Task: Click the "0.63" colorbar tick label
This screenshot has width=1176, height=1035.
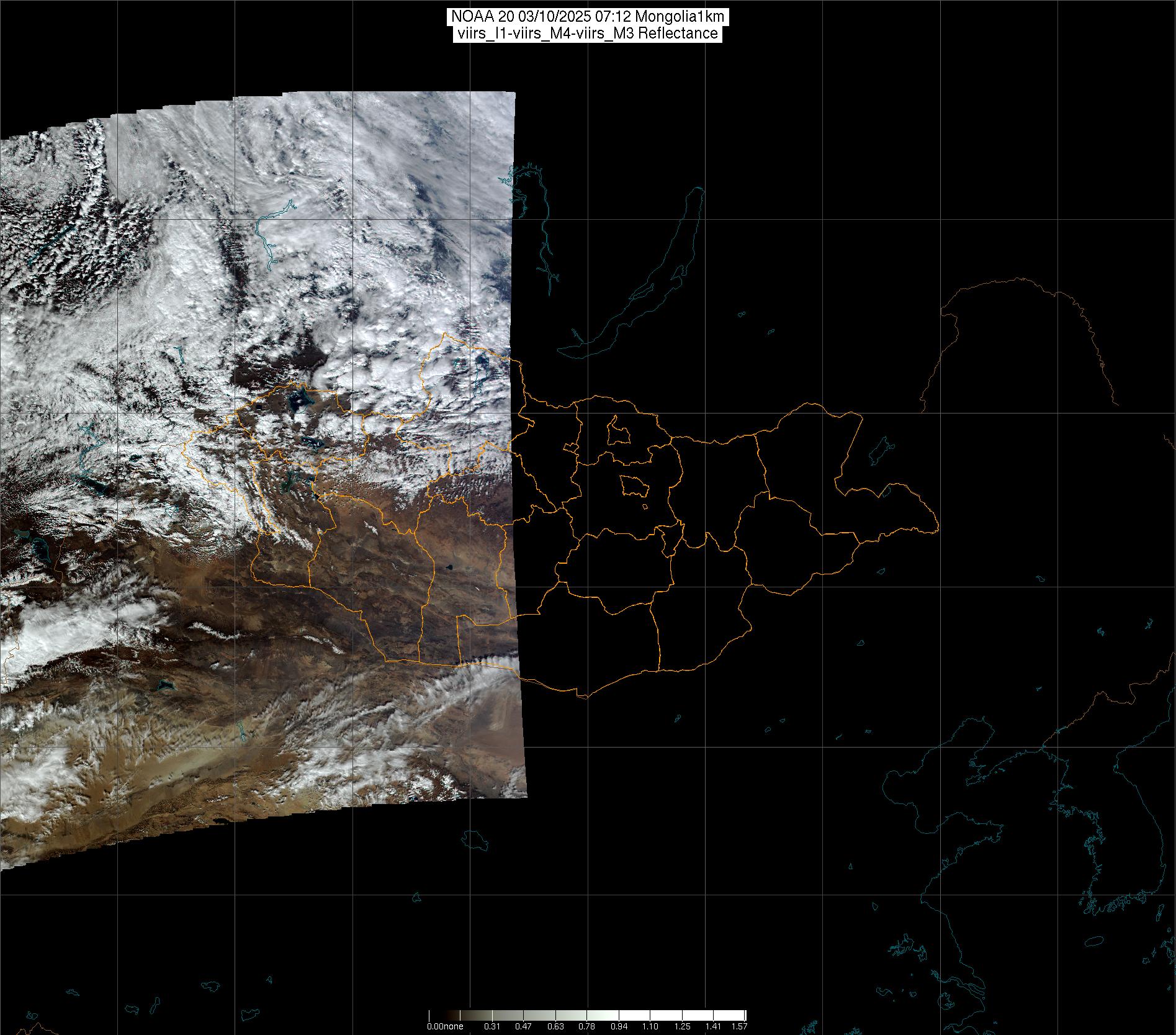Action: tap(555, 1026)
